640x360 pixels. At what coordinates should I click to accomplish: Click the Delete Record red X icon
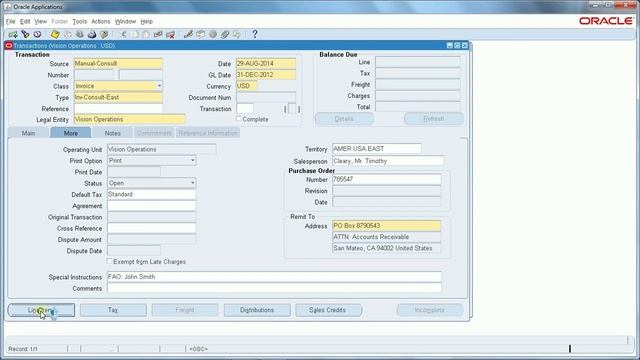170,35
